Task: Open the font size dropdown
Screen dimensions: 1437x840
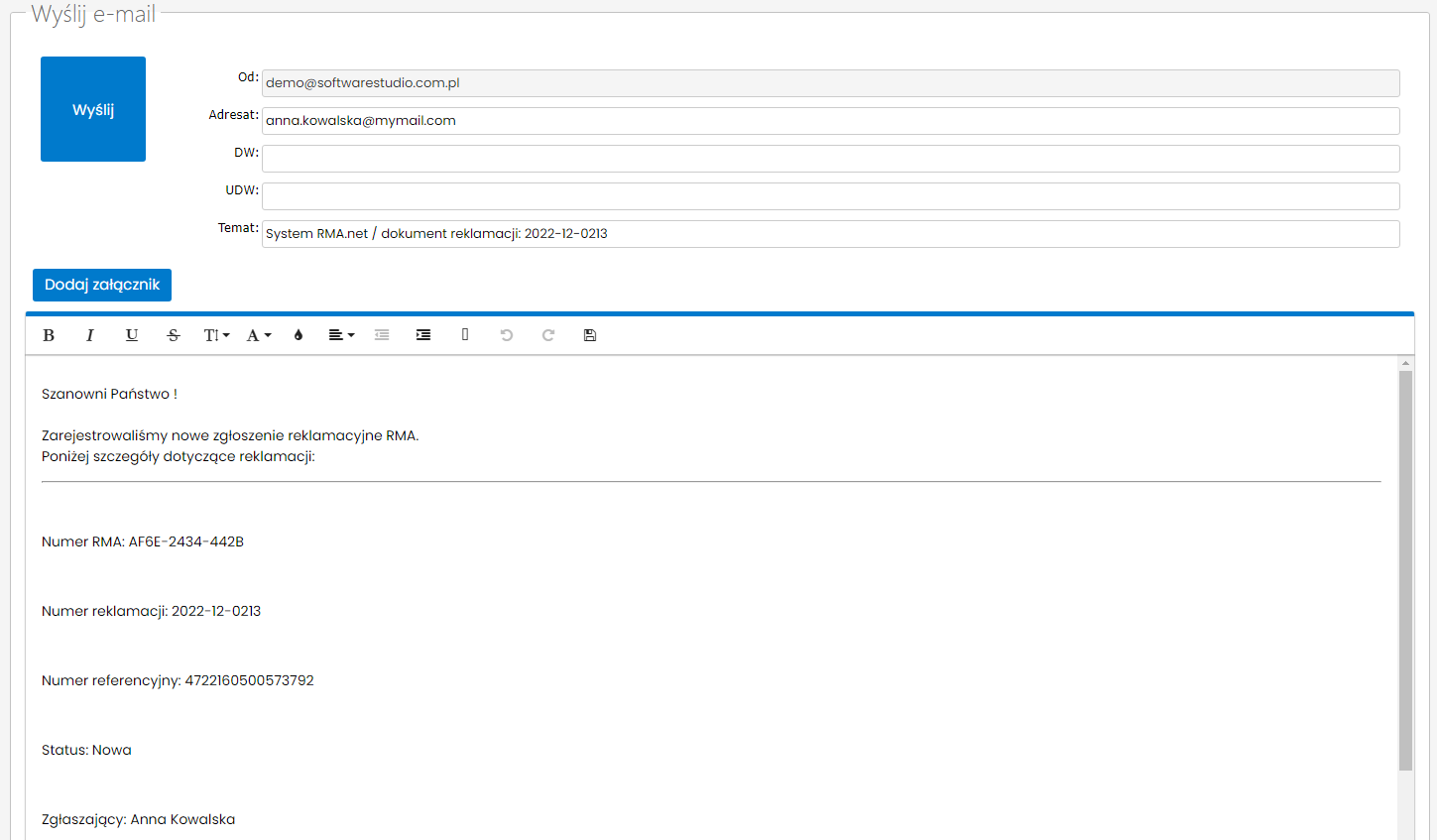Action: pyautogui.click(x=216, y=335)
